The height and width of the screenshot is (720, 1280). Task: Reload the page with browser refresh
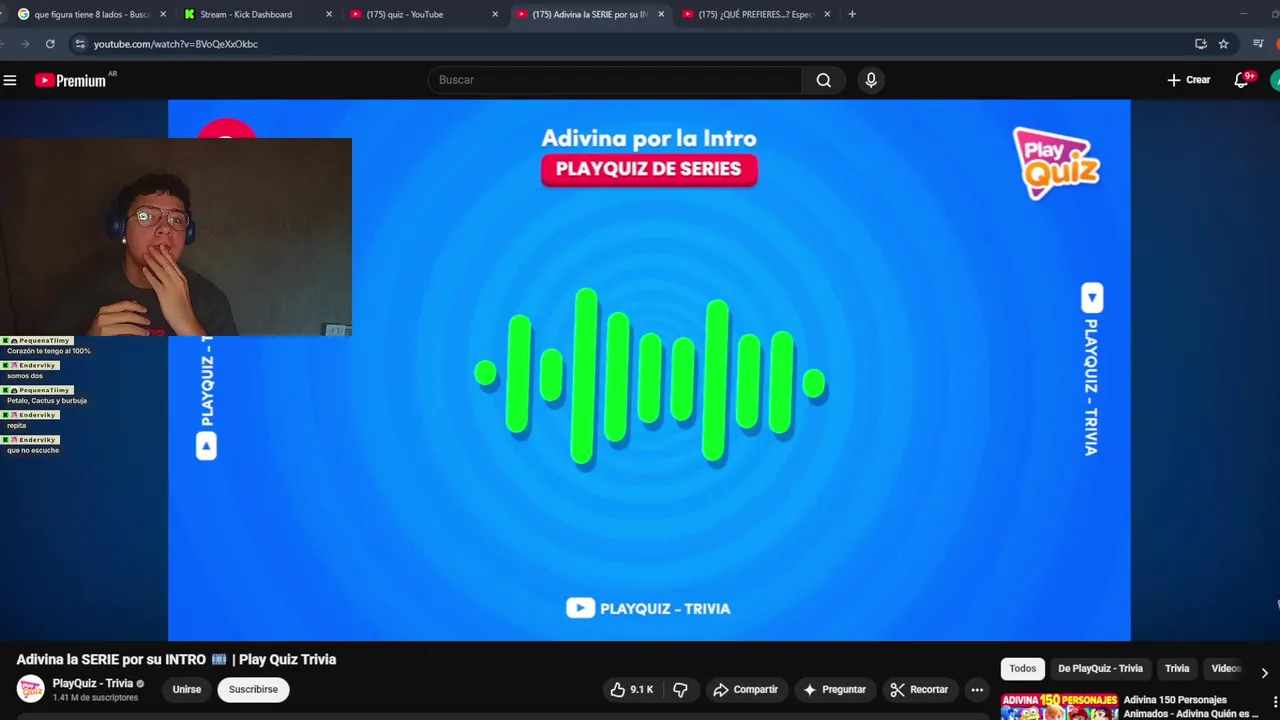50,44
